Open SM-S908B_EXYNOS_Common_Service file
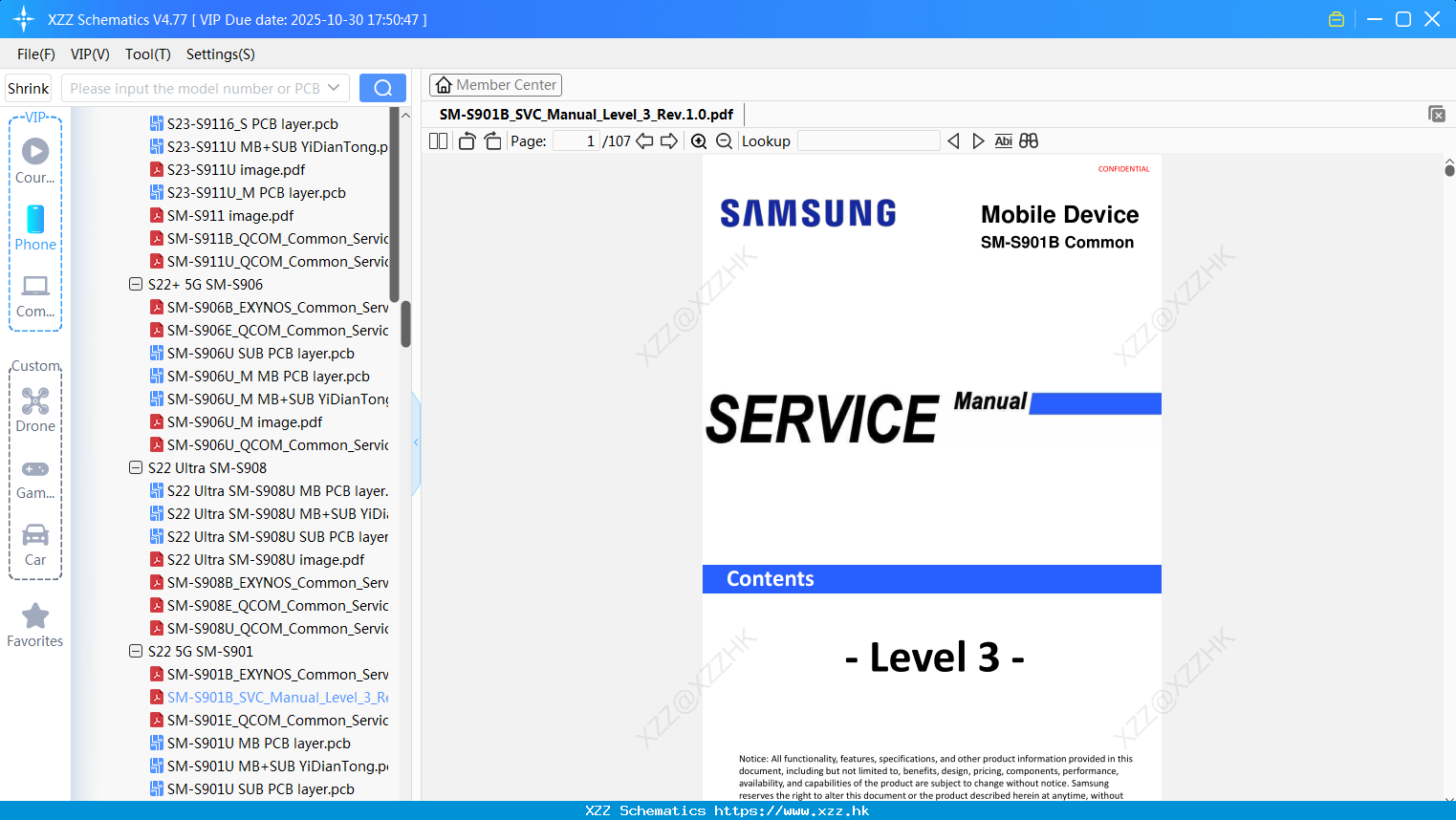The image size is (1456, 820). [x=269, y=582]
